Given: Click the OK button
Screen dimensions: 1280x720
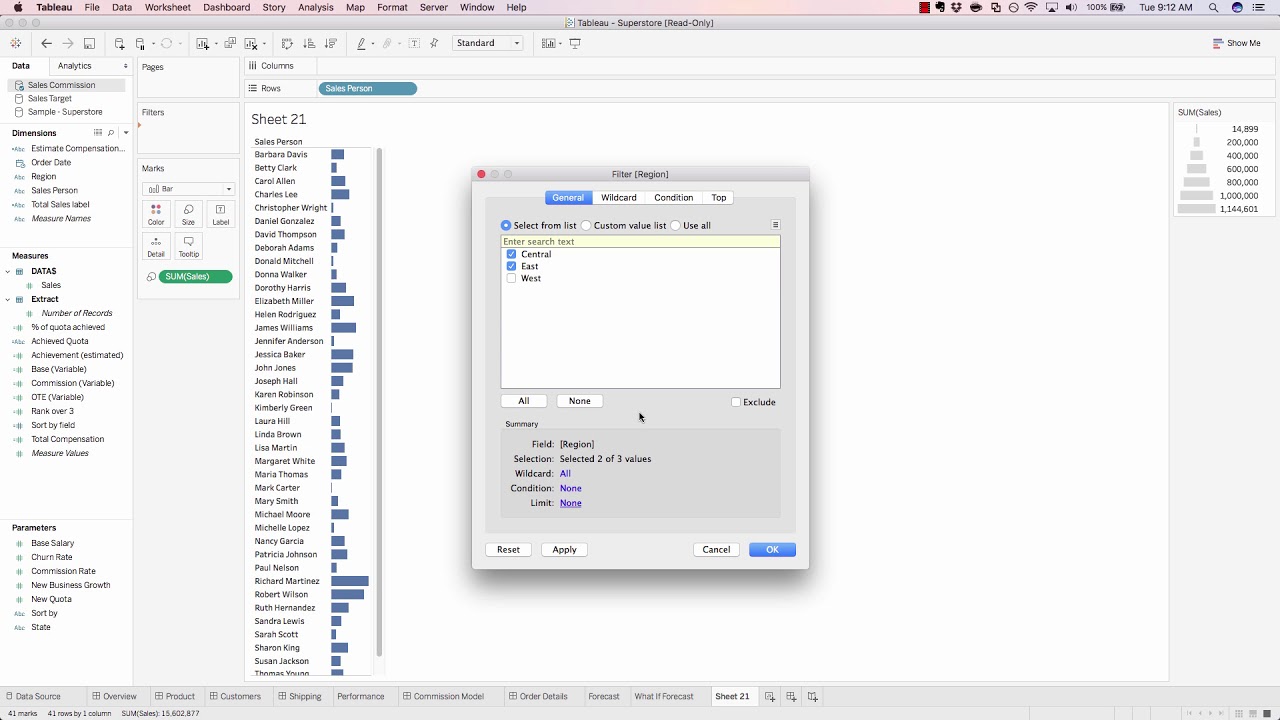Looking at the screenshot, I should point(772,549).
